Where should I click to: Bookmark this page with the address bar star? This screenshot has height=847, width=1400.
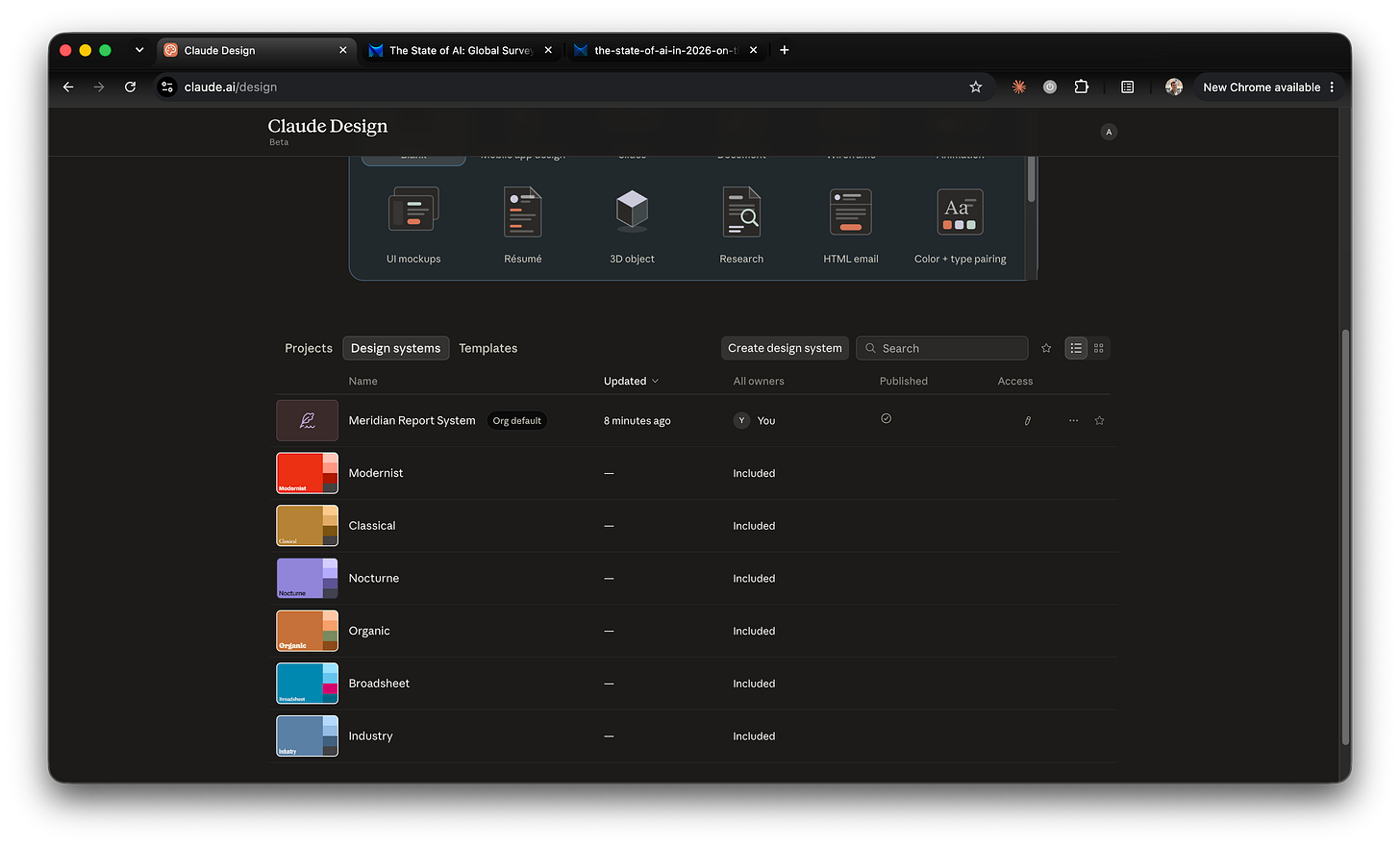point(976,87)
